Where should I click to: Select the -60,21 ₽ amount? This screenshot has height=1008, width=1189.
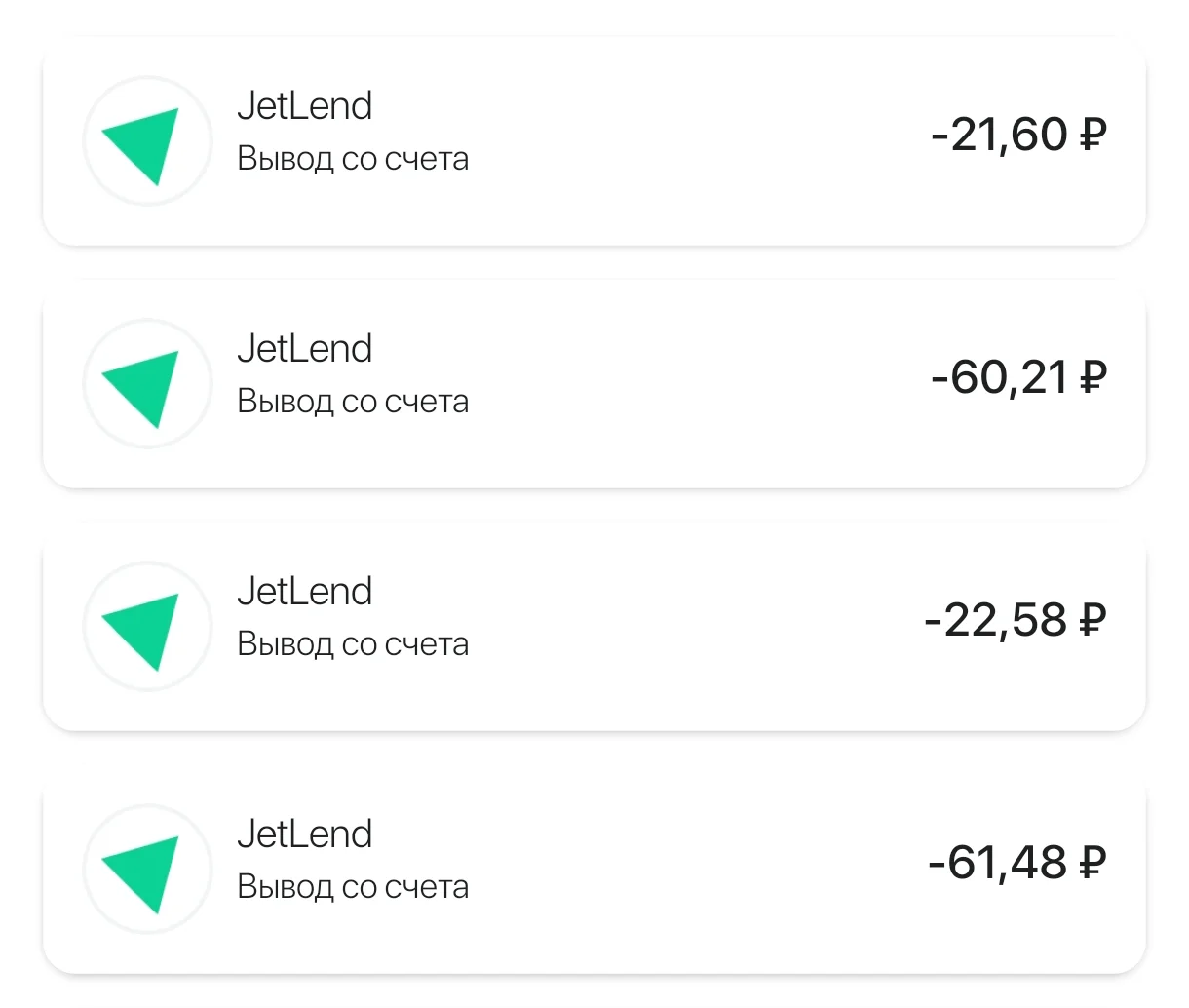1018,376
